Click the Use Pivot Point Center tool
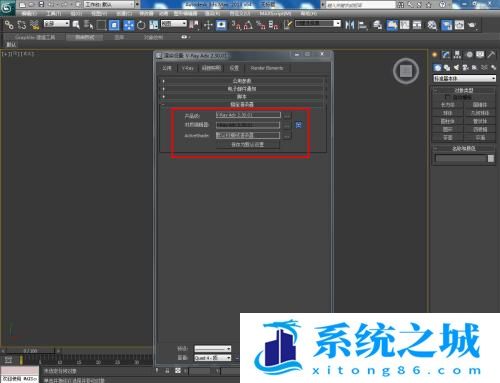 click(x=194, y=25)
